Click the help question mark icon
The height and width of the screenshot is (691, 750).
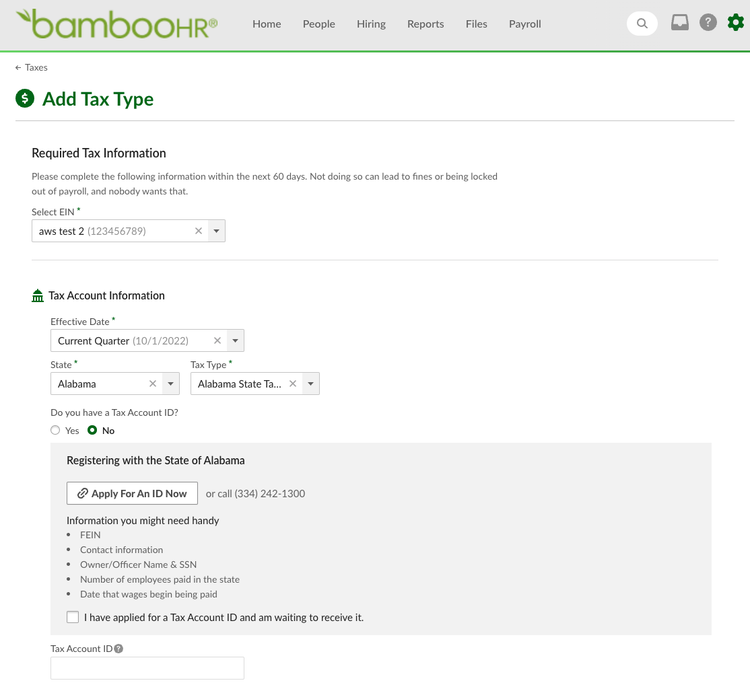coord(708,22)
